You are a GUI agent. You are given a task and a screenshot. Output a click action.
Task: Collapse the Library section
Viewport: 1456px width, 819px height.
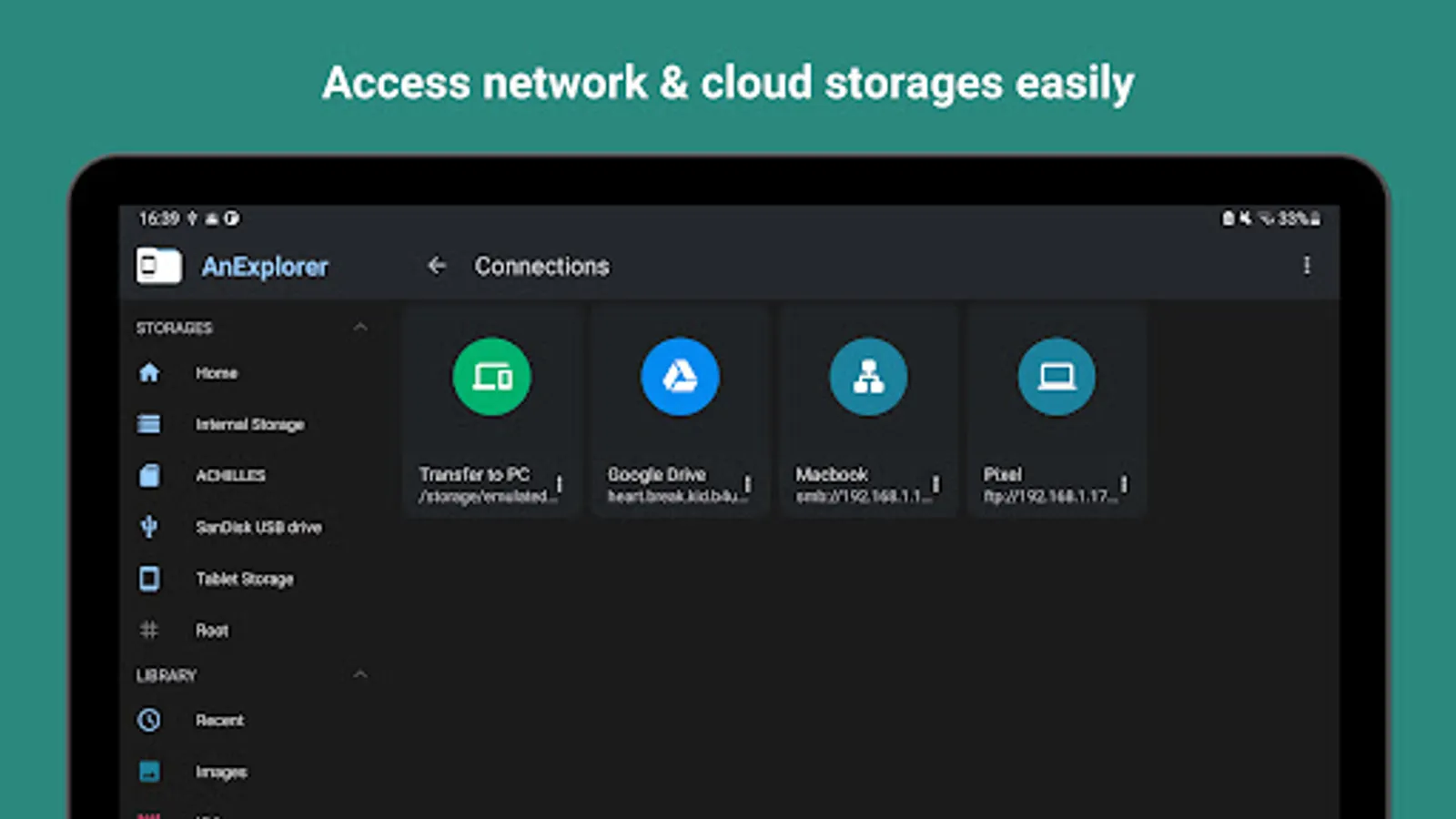tap(360, 675)
